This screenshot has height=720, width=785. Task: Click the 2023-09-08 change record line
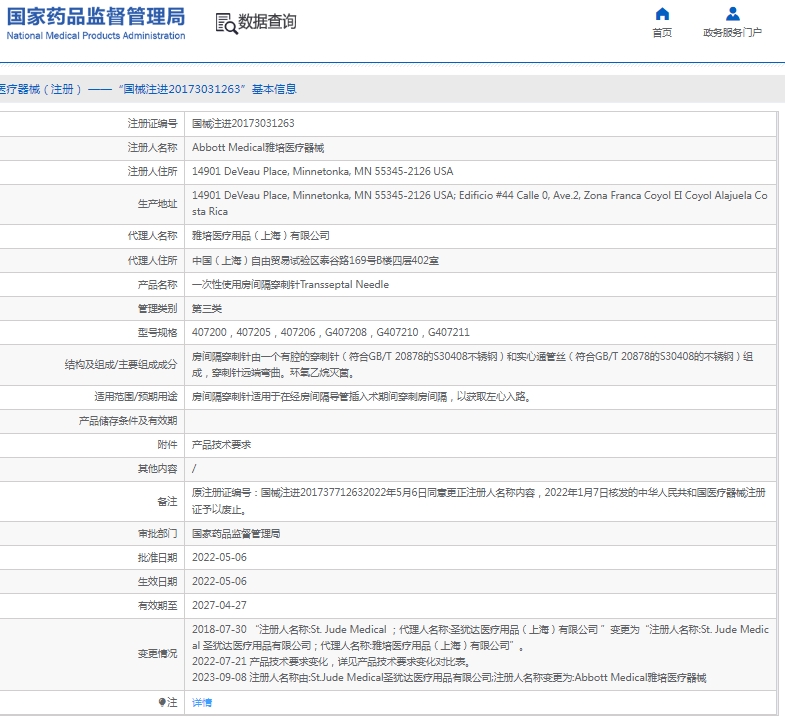pos(449,677)
